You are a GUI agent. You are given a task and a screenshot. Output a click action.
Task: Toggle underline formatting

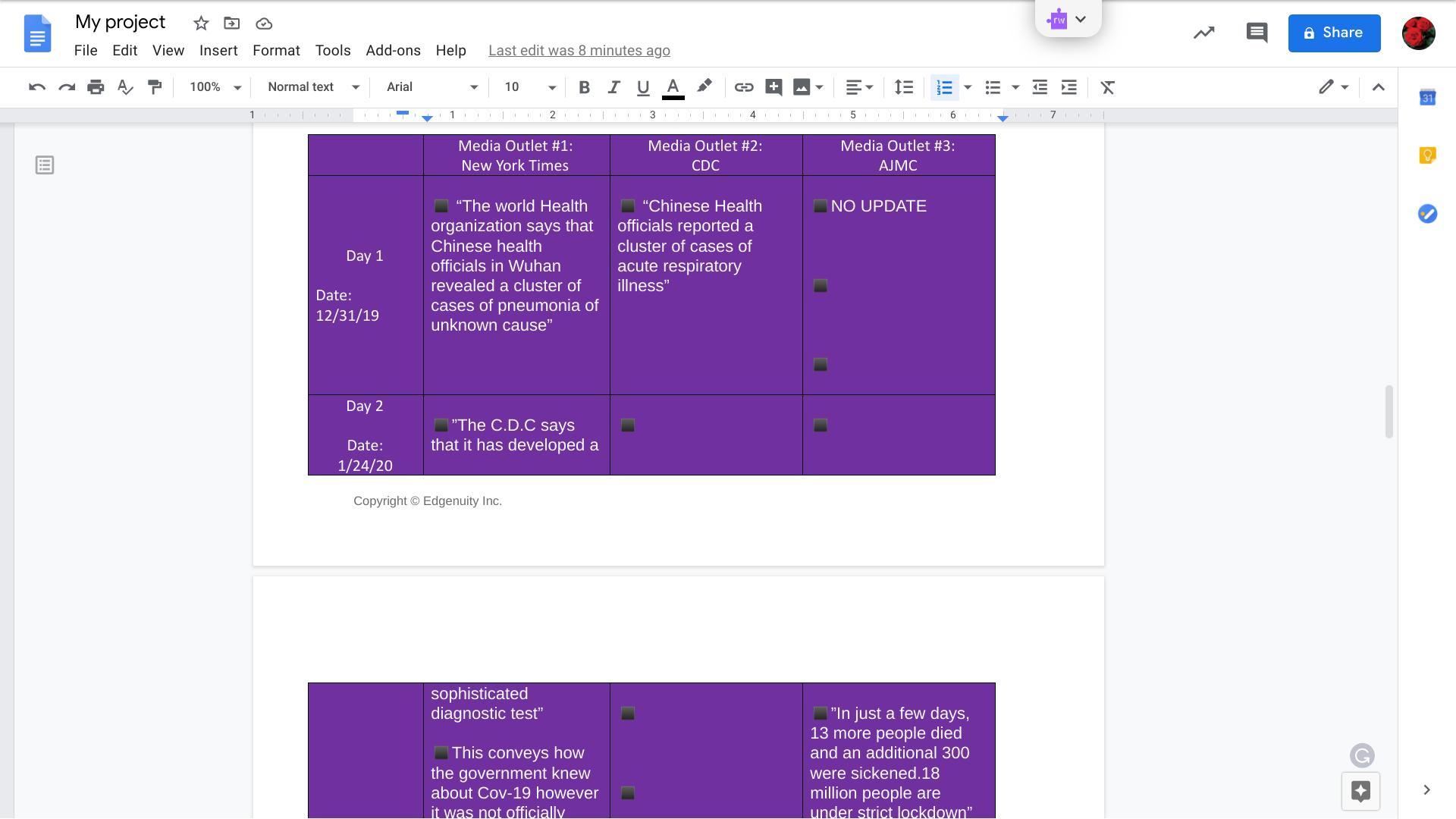tap(643, 87)
